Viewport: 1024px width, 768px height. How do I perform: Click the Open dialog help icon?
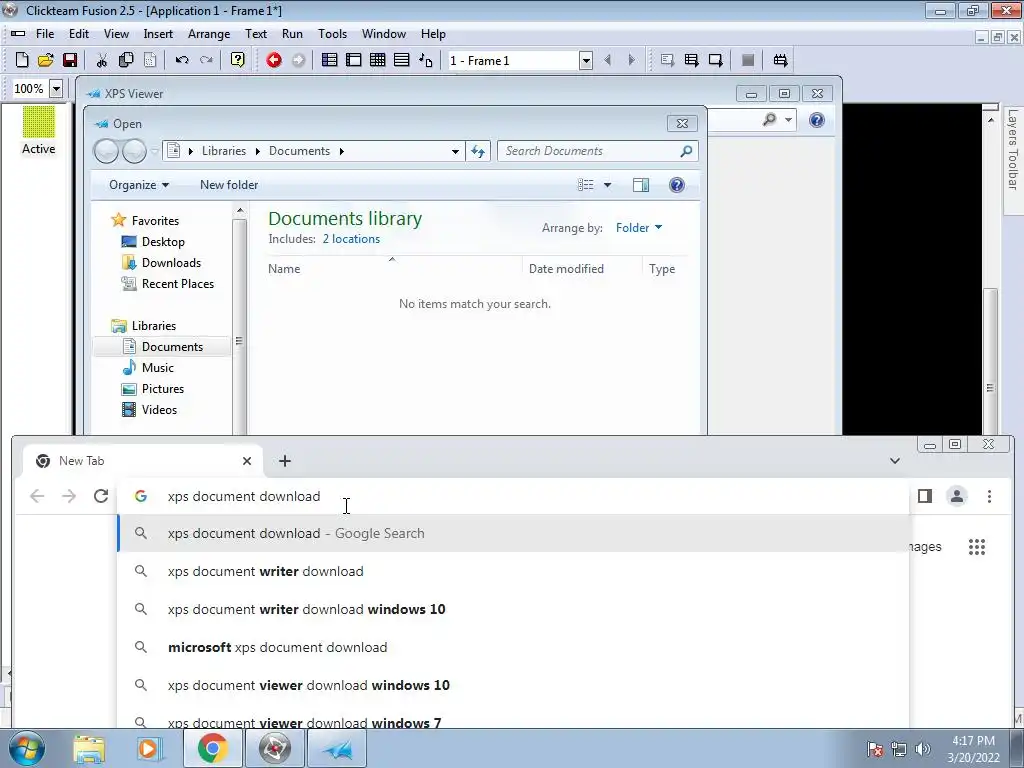click(677, 185)
